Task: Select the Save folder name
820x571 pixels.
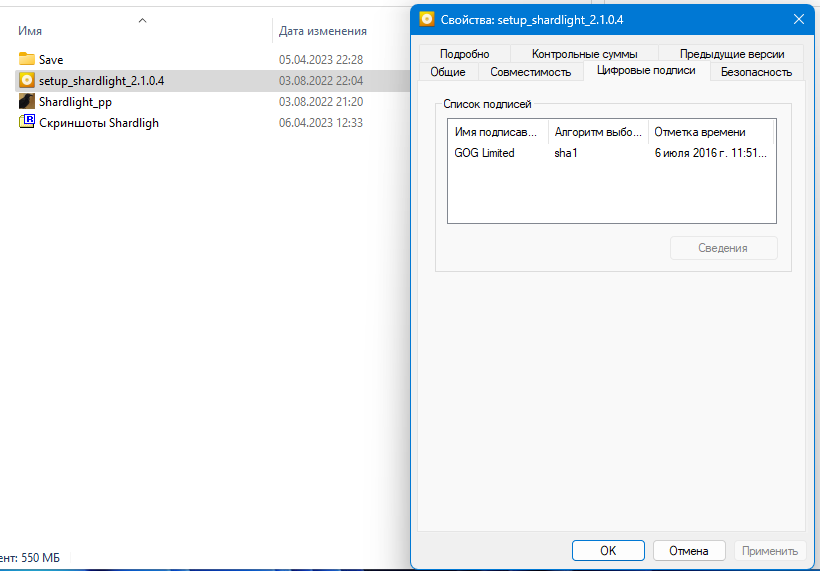Action: click(x=51, y=60)
